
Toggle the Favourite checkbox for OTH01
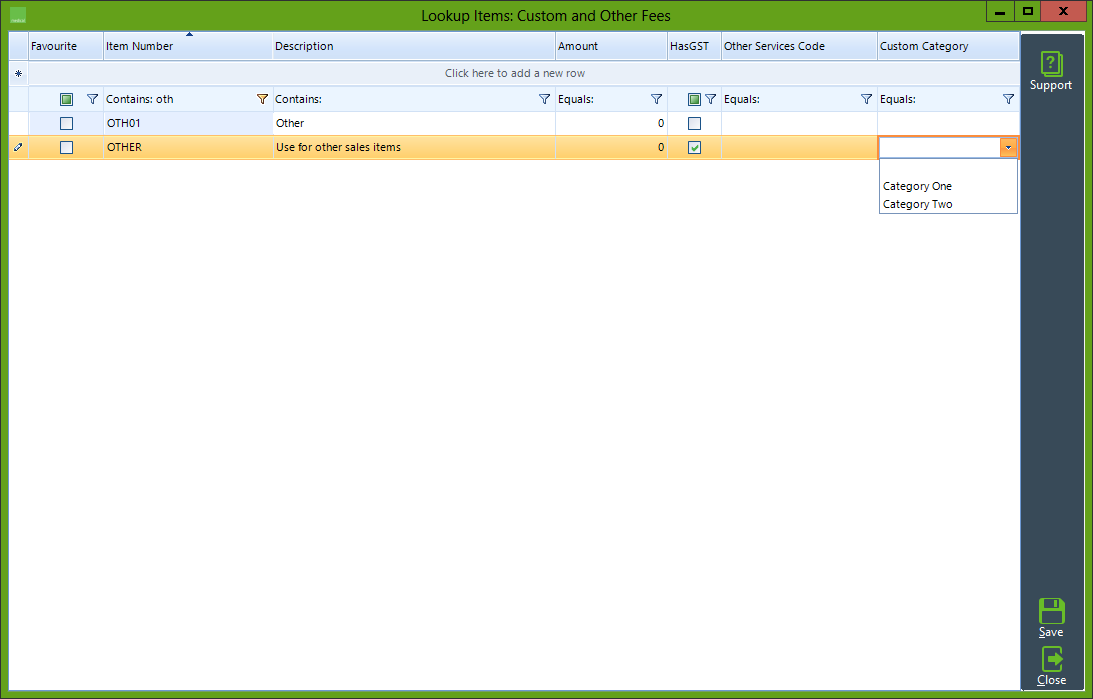point(65,123)
